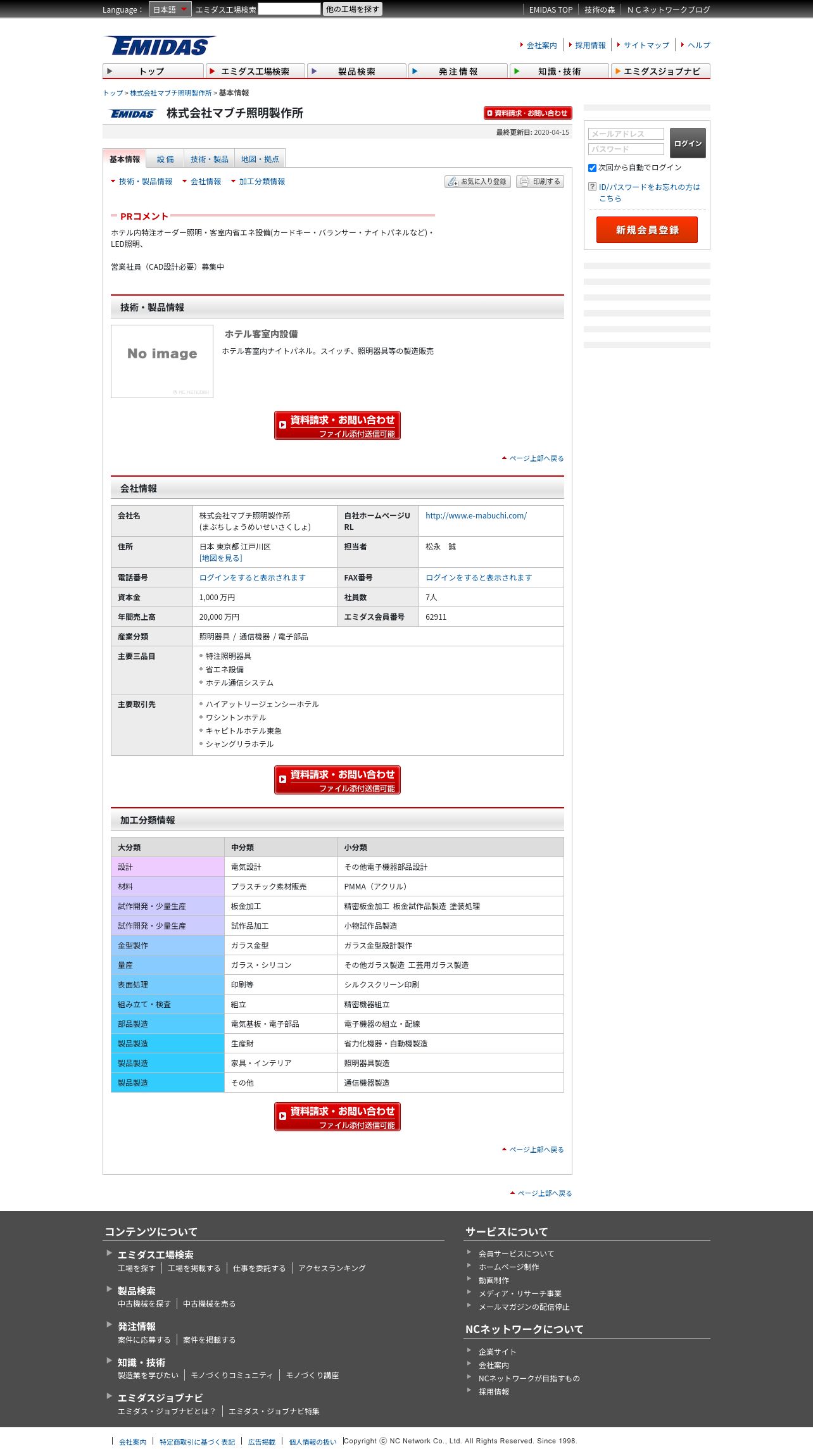Click inquiry button below company info table

point(337,780)
